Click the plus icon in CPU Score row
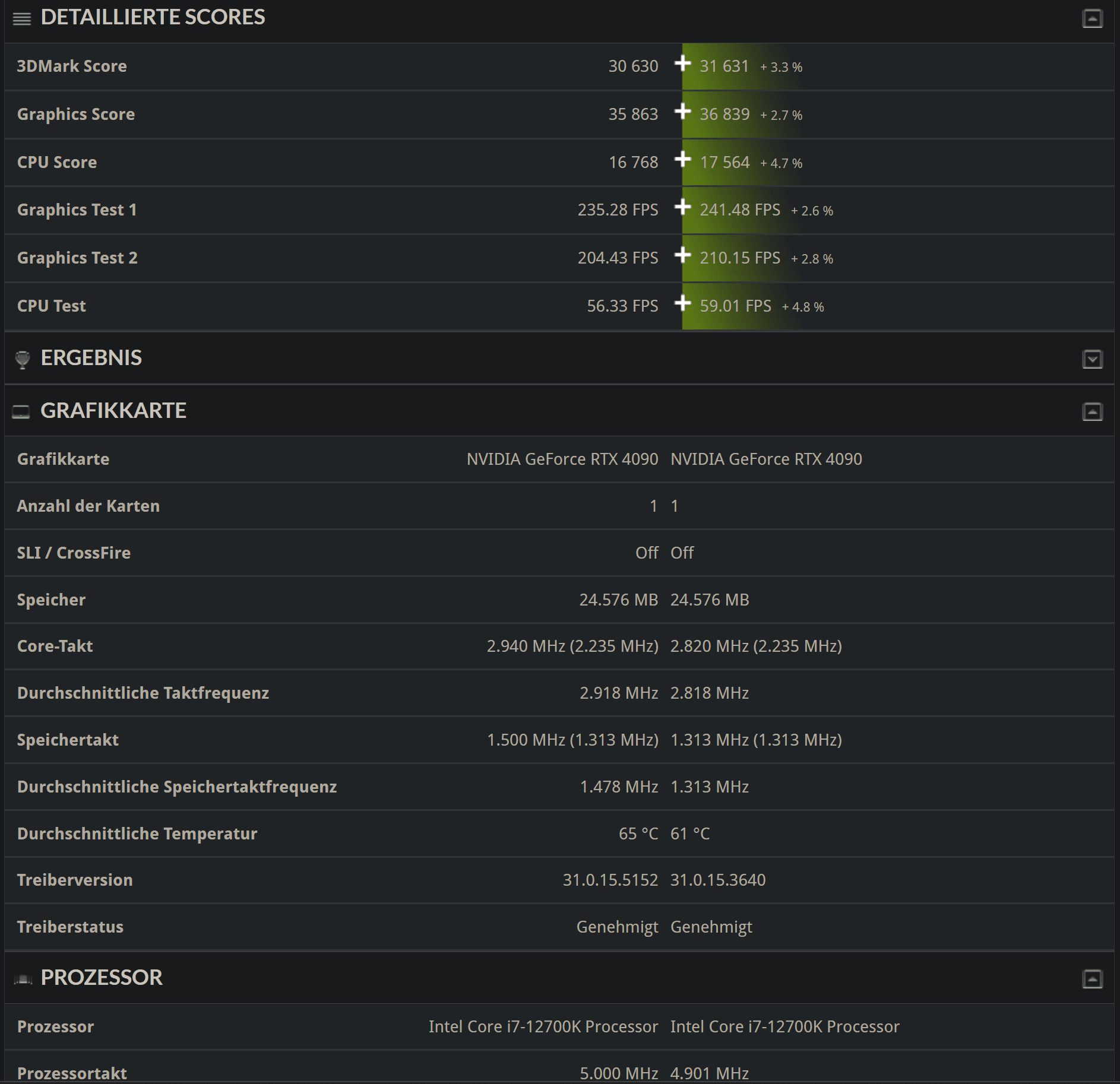Image resolution: width=1120 pixels, height=1084 pixels. [683, 159]
